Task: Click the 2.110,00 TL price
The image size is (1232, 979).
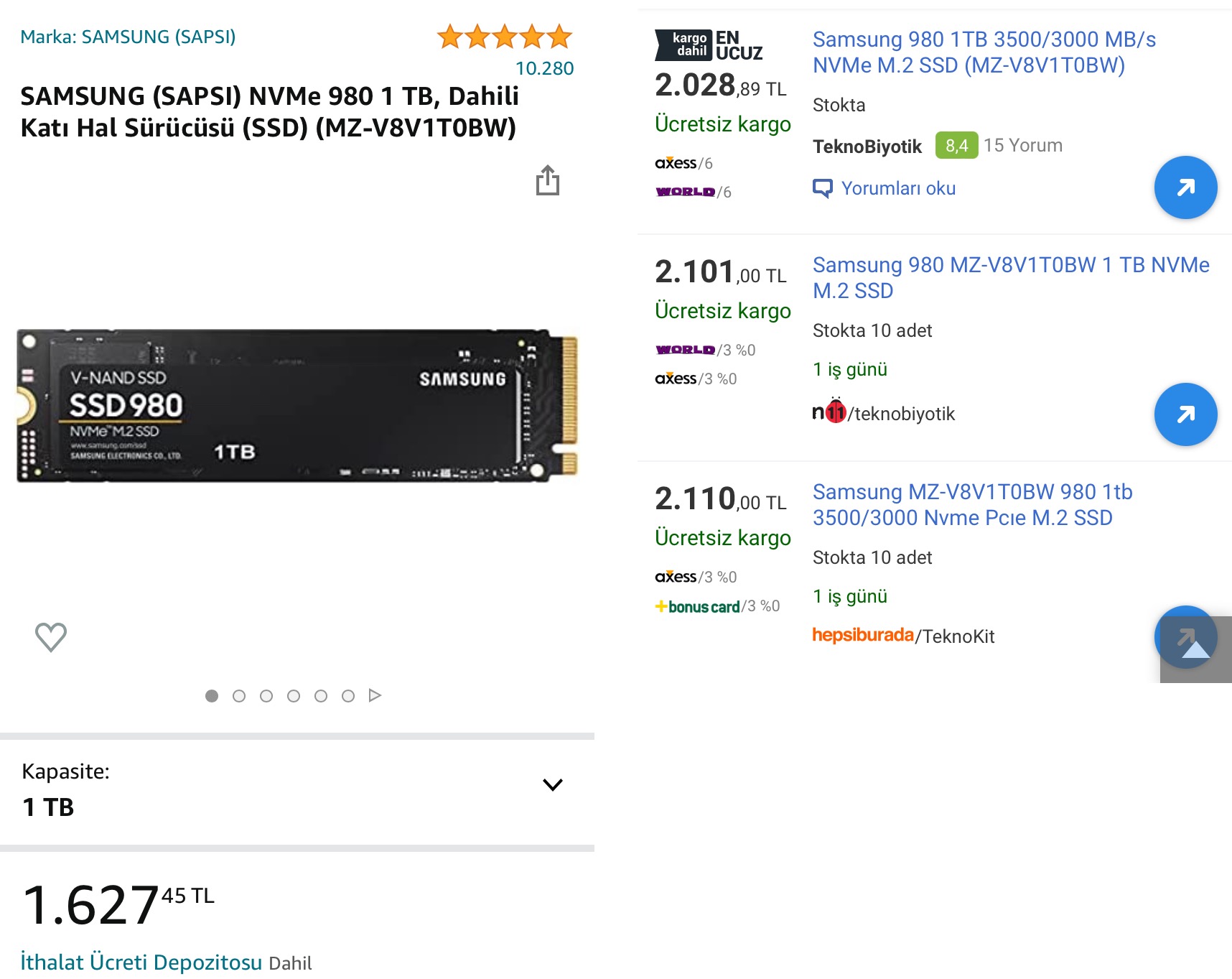Action: 721,499
